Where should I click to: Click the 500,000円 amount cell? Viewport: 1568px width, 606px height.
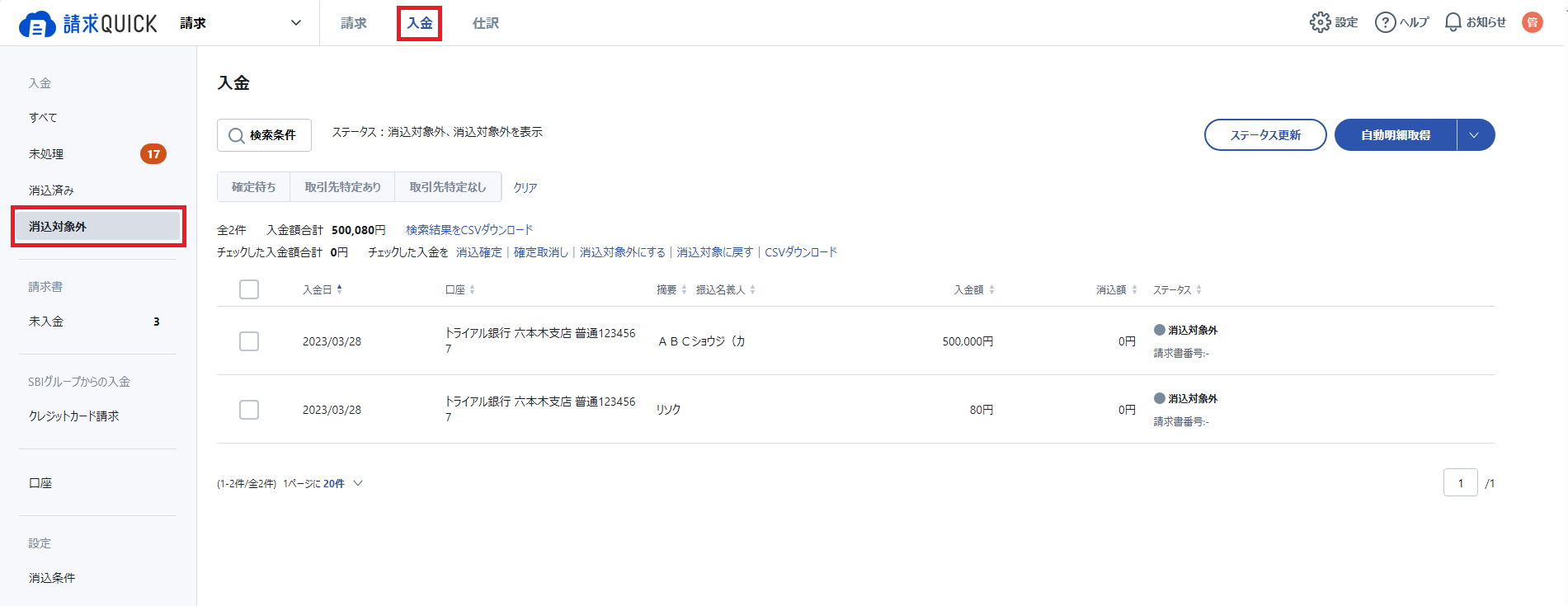tap(968, 341)
